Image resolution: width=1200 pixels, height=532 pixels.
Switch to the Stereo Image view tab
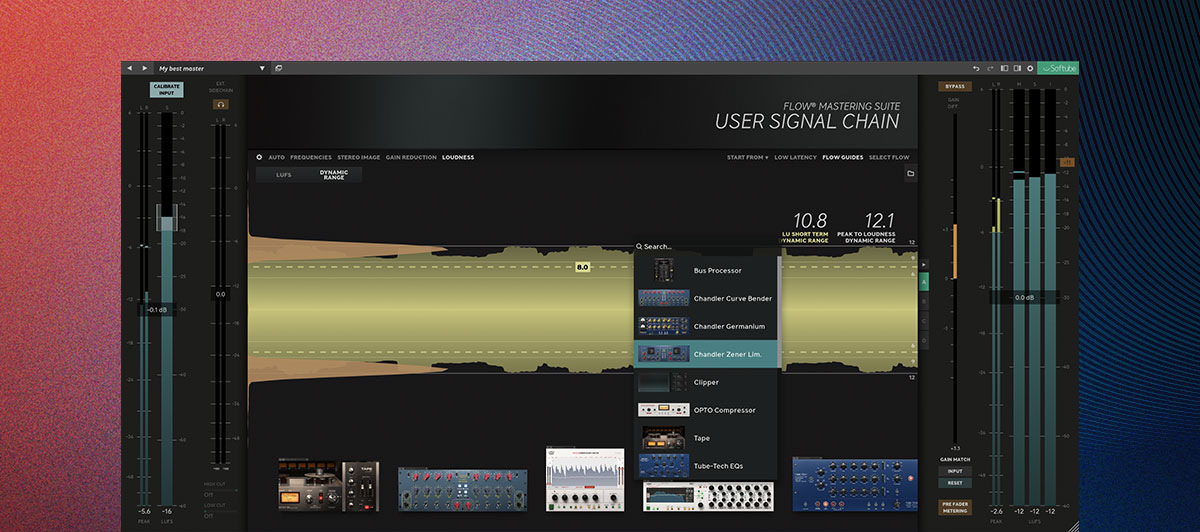click(x=359, y=157)
